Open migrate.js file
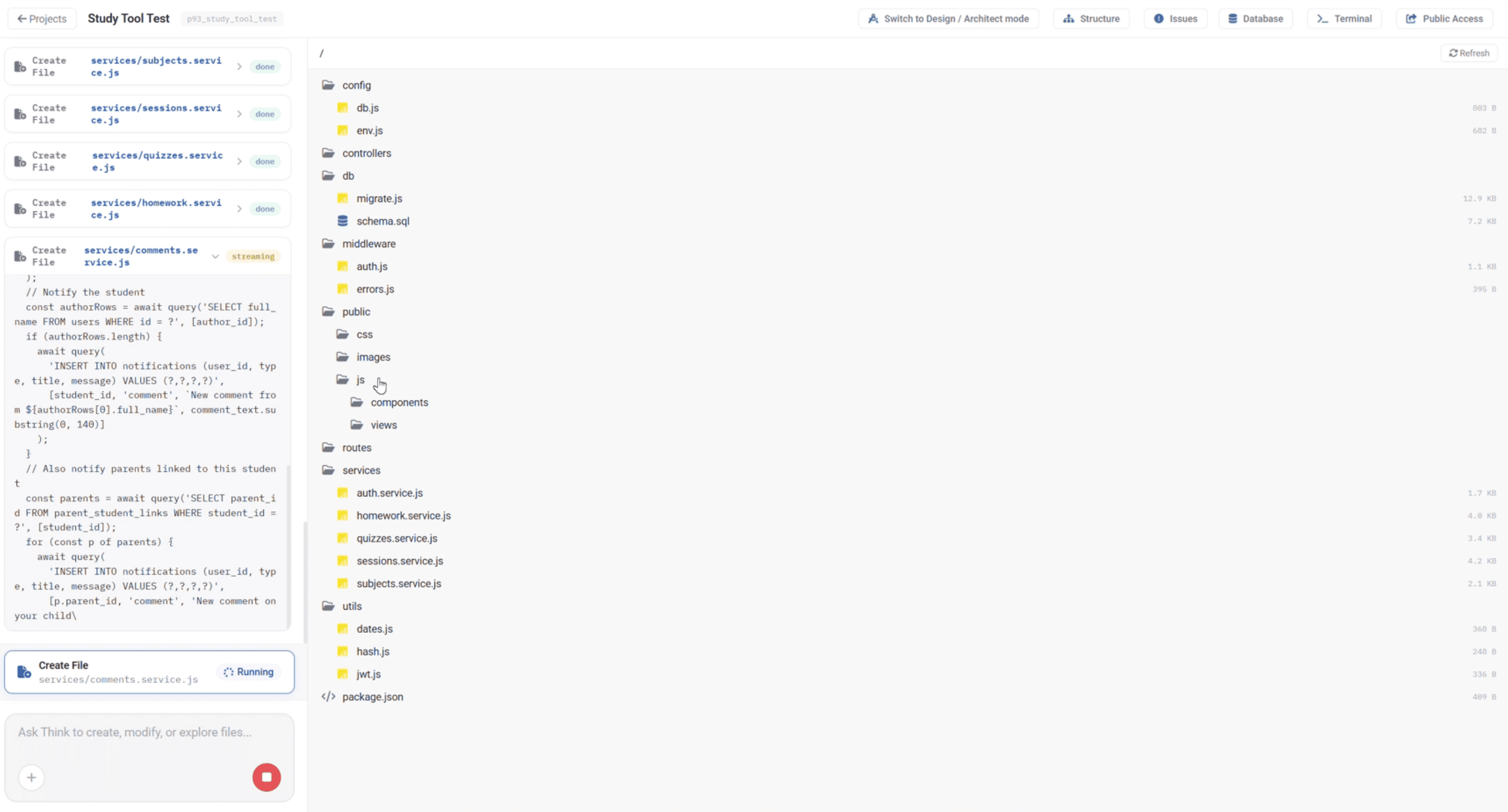 (x=379, y=198)
